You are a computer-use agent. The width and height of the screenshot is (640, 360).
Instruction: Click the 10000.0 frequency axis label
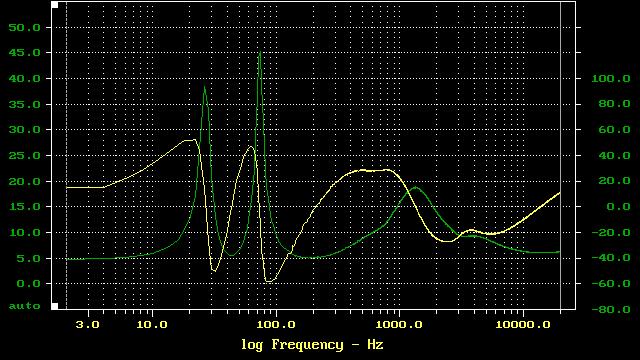point(523,325)
